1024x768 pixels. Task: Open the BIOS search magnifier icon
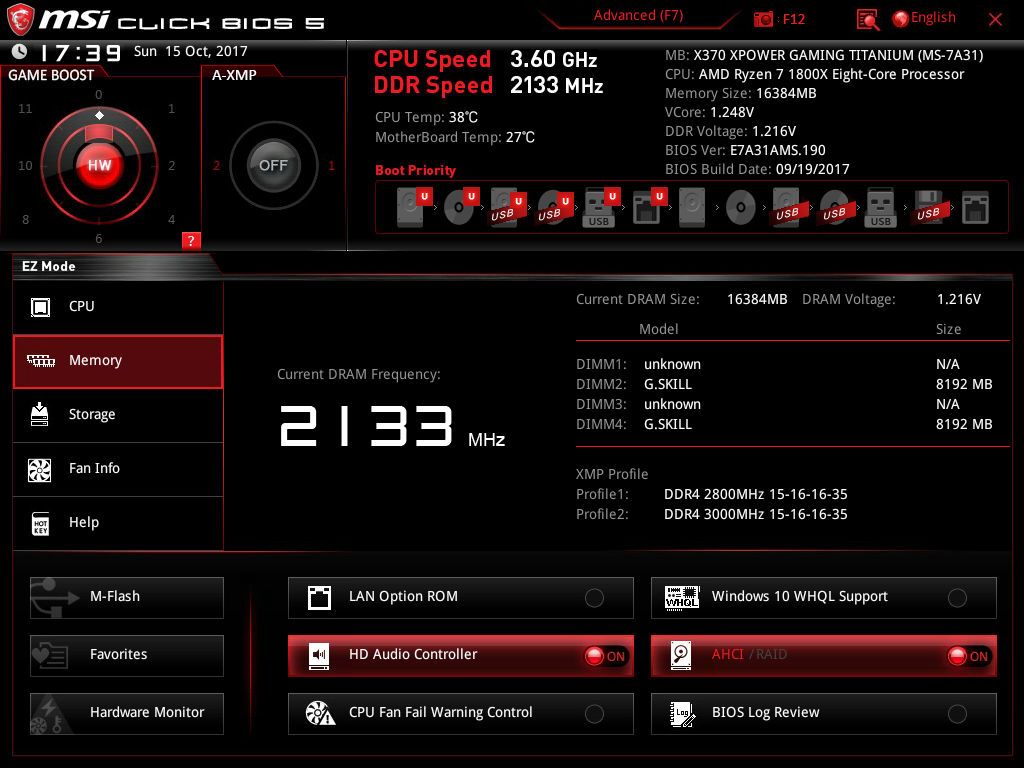(x=868, y=20)
